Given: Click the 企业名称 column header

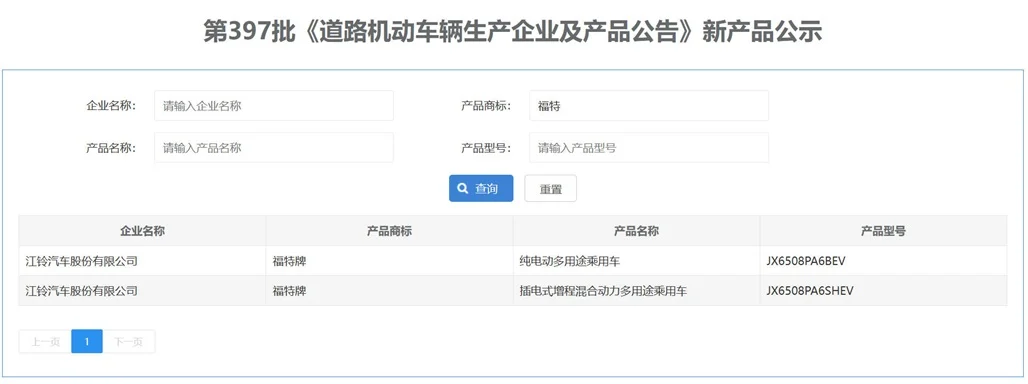Looking at the screenshot, I should pos(142,231).
